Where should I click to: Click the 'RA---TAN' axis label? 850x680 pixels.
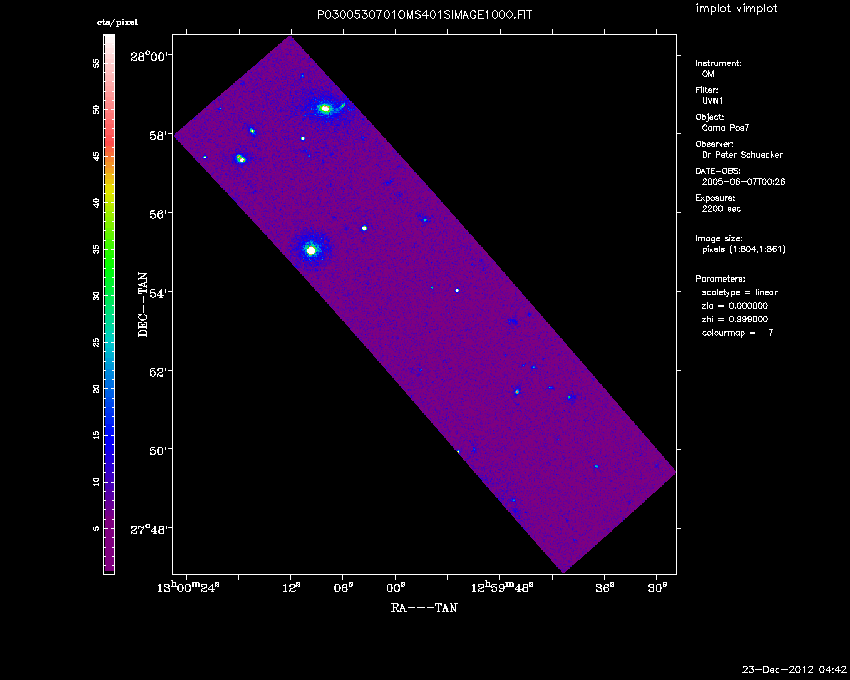(424, 607)
